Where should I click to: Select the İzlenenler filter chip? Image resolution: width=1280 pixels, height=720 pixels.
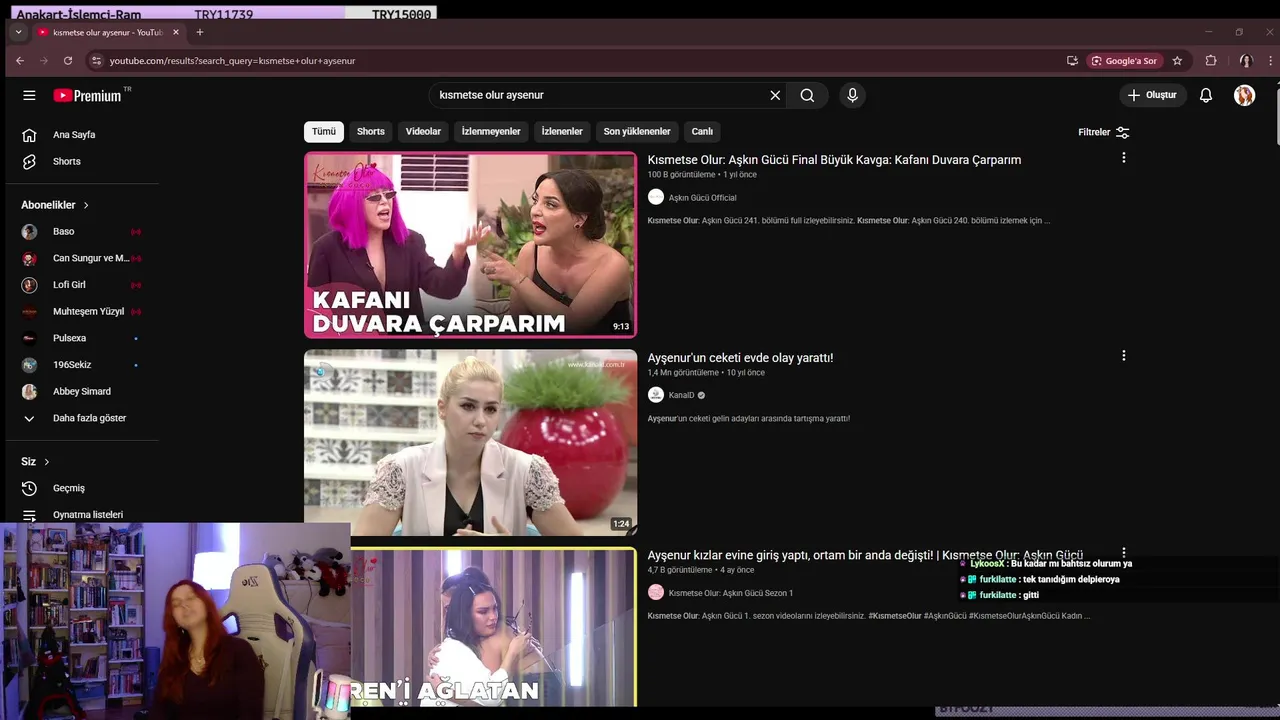pos(562,131)
